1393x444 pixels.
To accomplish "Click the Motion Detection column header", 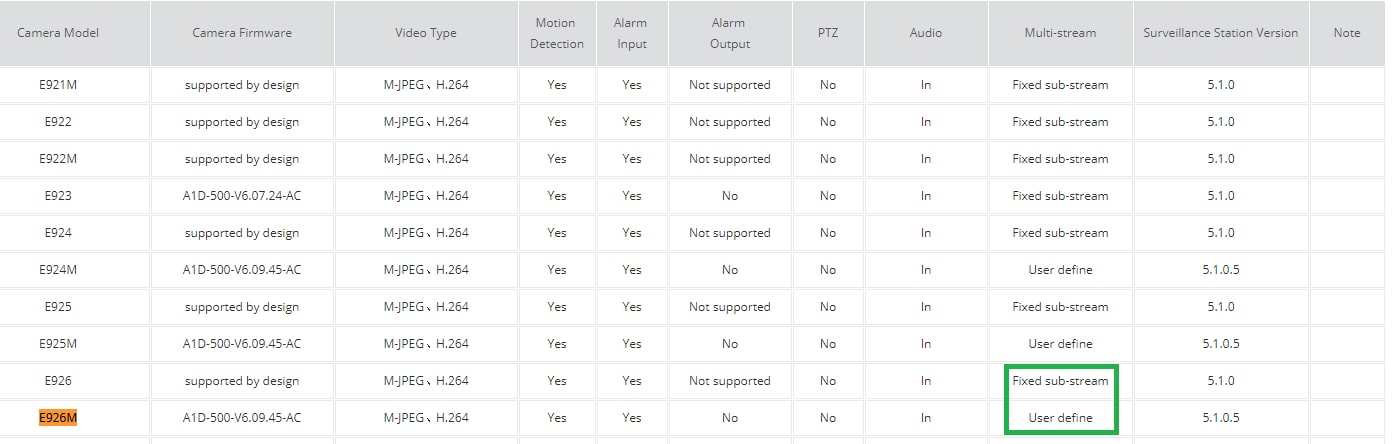I will [557, 33].
